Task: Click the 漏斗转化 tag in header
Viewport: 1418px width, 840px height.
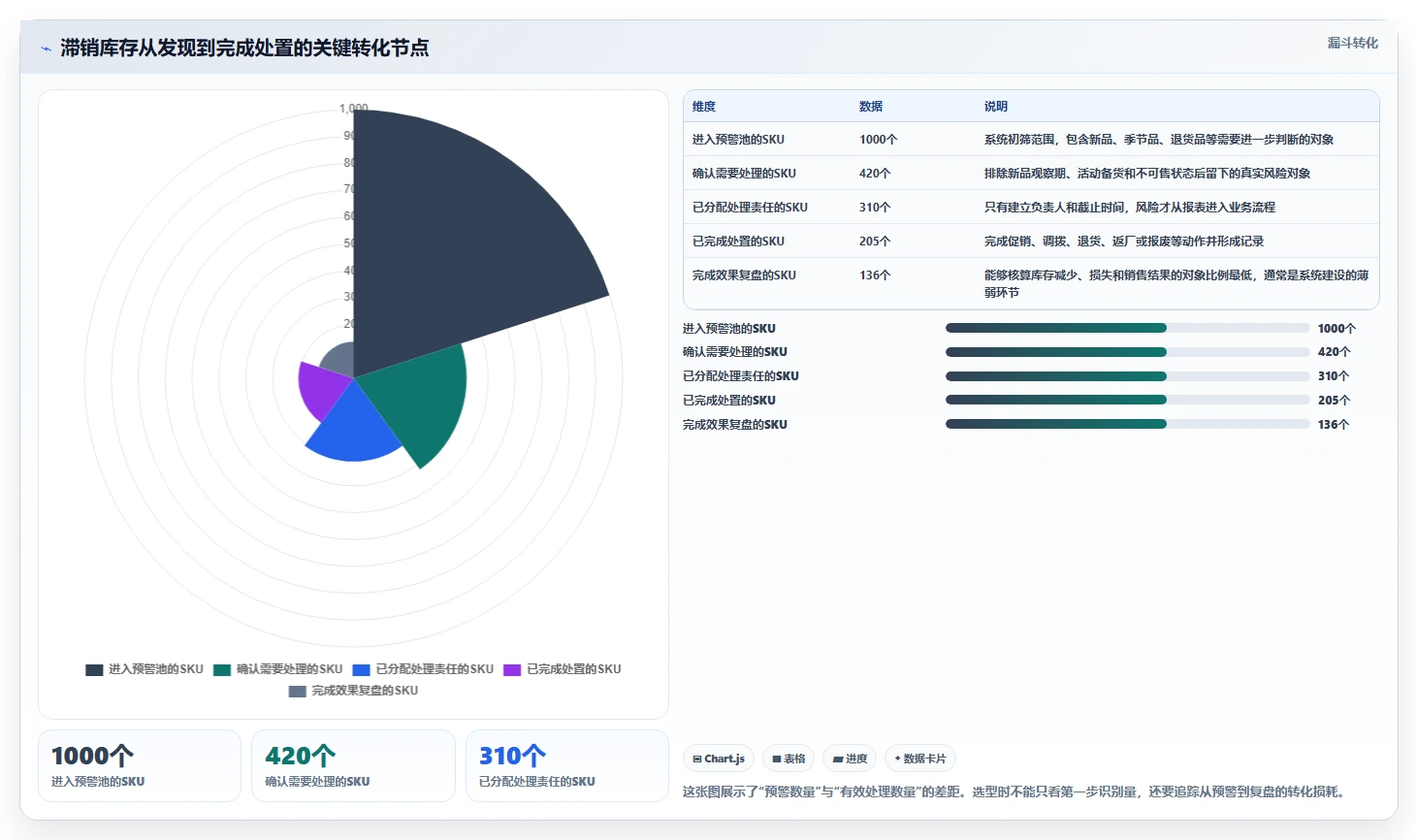Action: pos(1352,43)
